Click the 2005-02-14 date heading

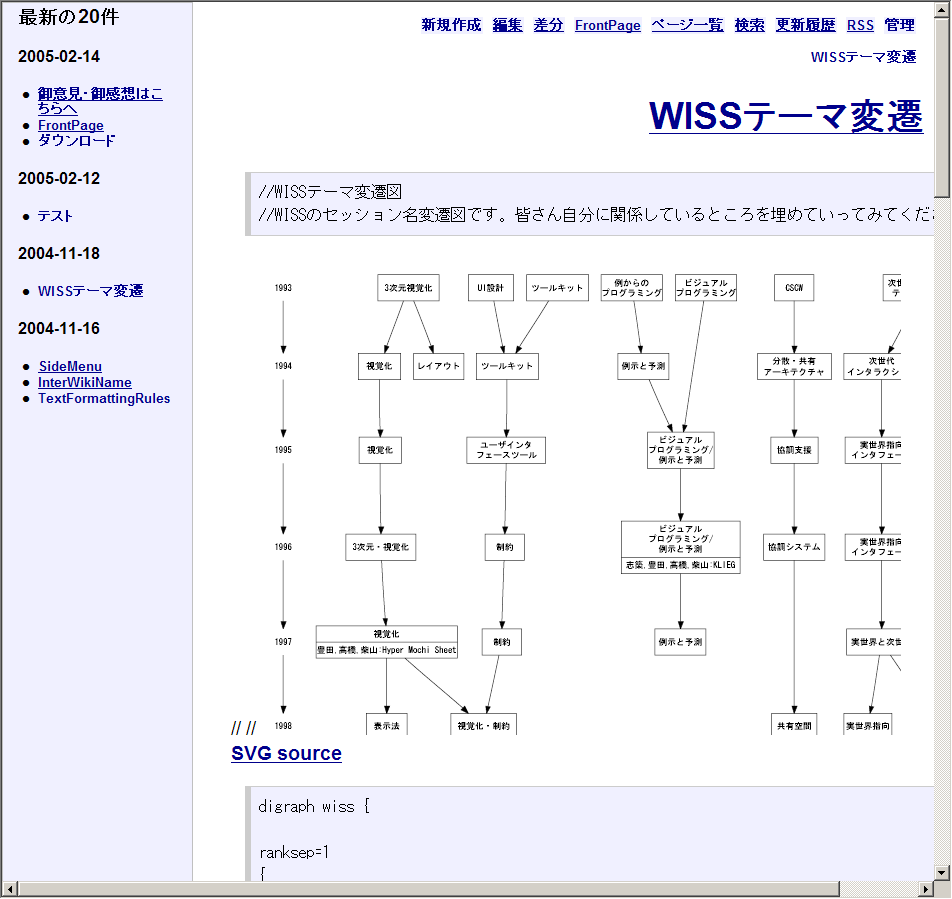point(59,56)
